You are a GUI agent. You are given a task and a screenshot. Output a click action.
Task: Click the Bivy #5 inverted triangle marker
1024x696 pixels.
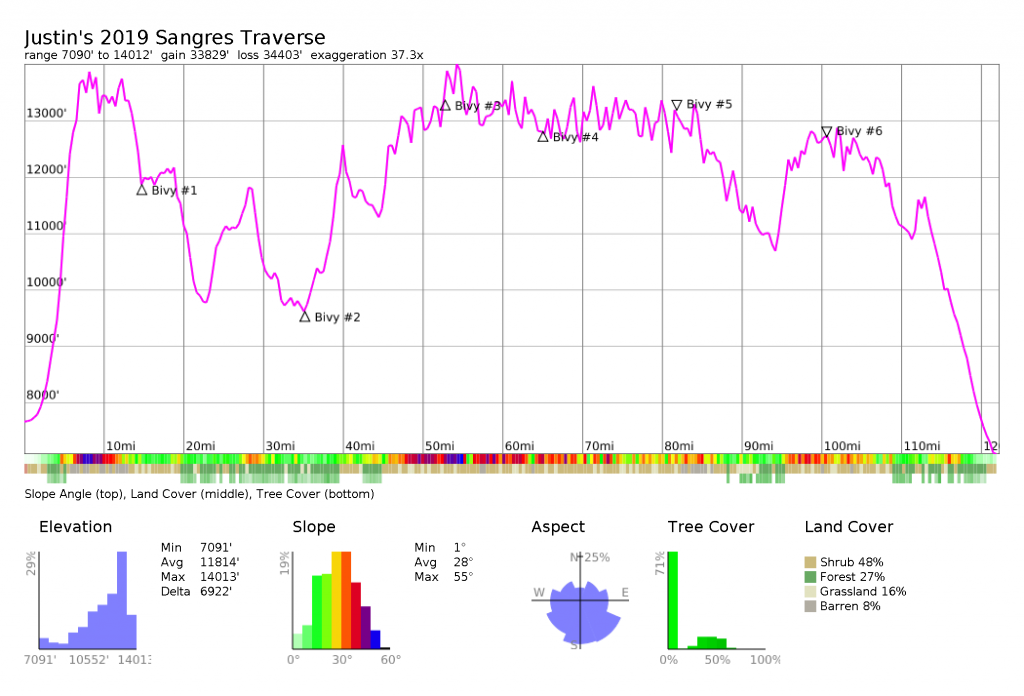(x=677, y=104)
